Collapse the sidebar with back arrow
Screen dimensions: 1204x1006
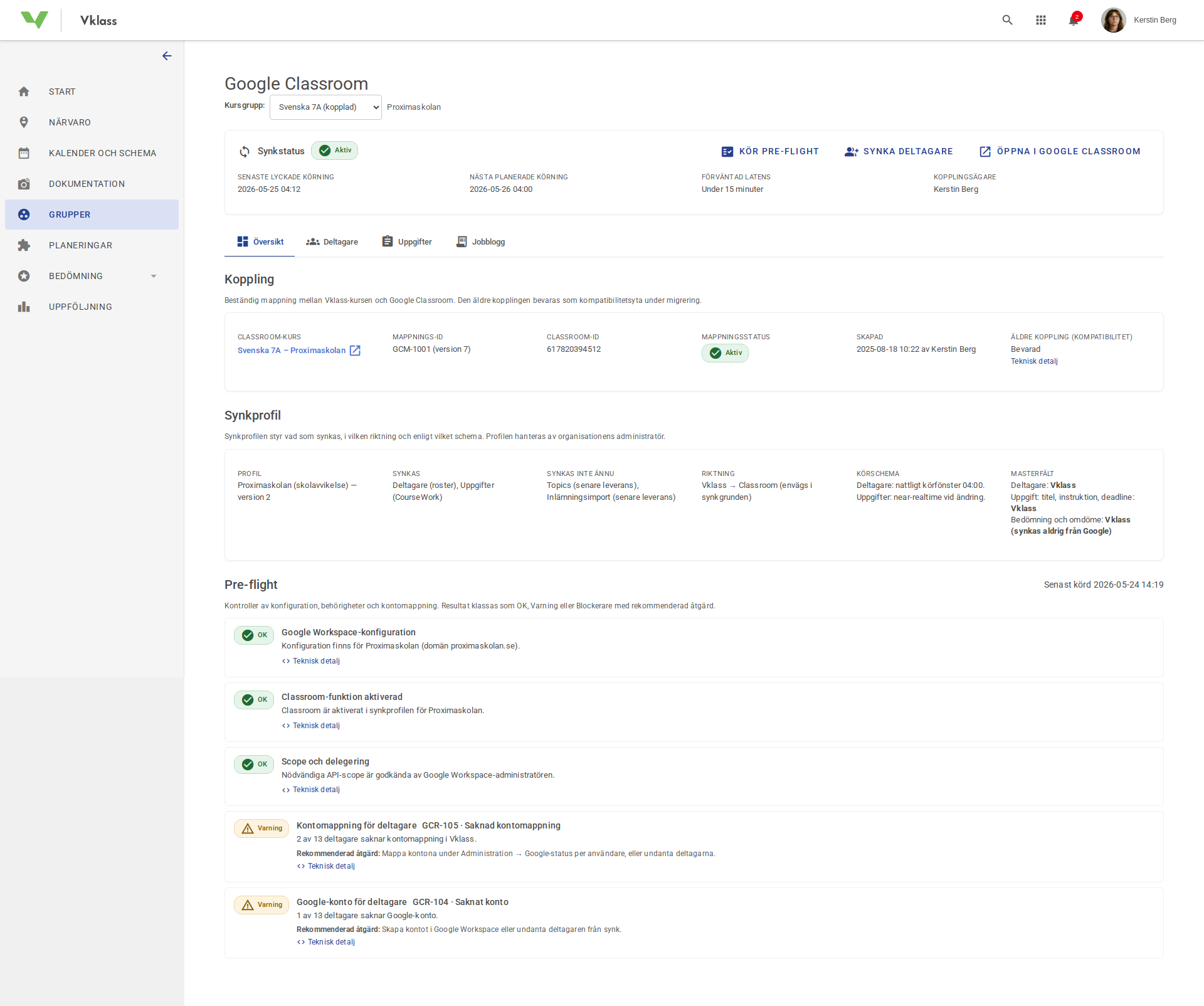pyautogui.click(x=167, y=56)
